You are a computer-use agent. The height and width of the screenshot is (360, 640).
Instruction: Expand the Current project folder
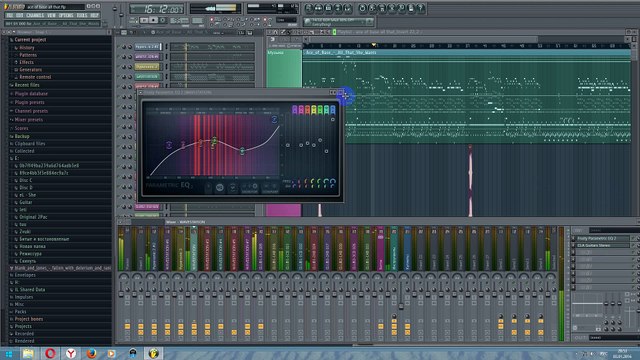pos(30,40)
